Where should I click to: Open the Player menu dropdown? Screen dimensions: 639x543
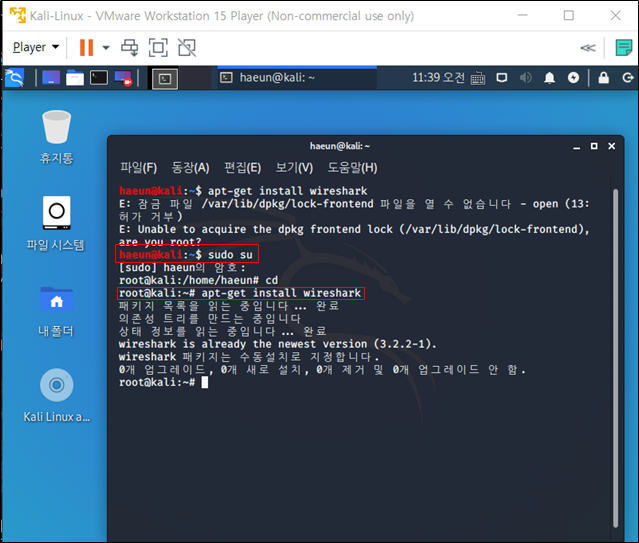pyautogui.click(x=36, y=47)
